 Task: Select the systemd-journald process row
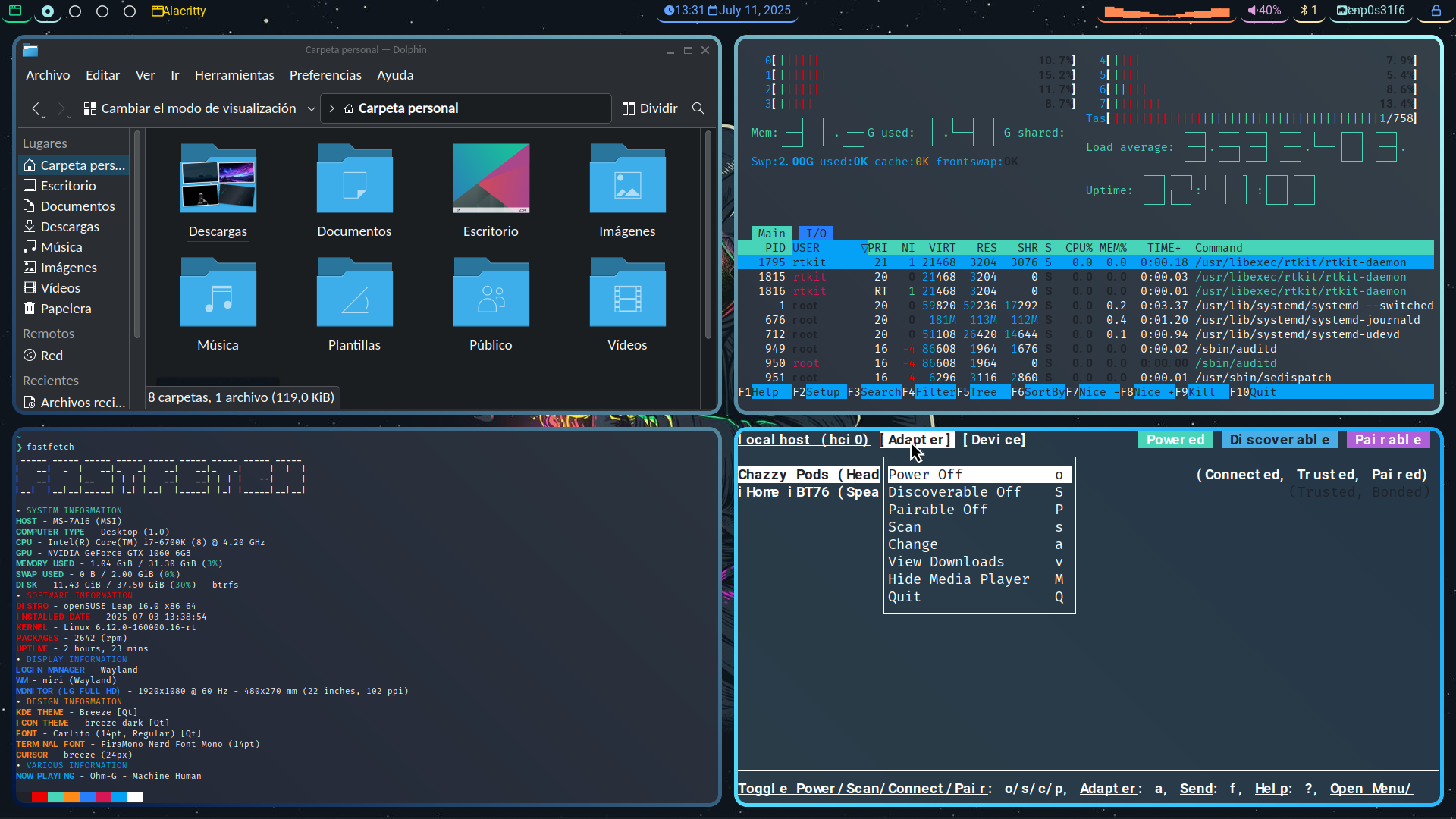point(1085,320)
